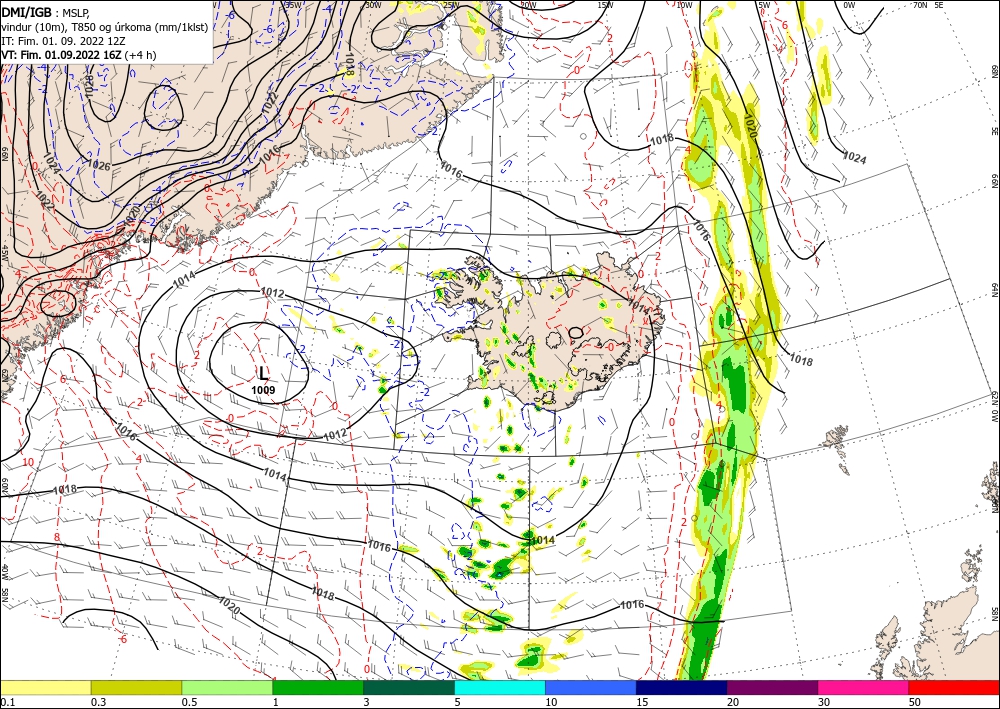Click the olive 0.3–0.5 legend swatch

[136, 688]
